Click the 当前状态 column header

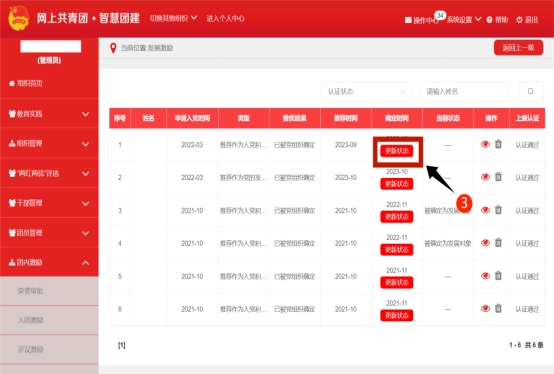tap(448, 118)
